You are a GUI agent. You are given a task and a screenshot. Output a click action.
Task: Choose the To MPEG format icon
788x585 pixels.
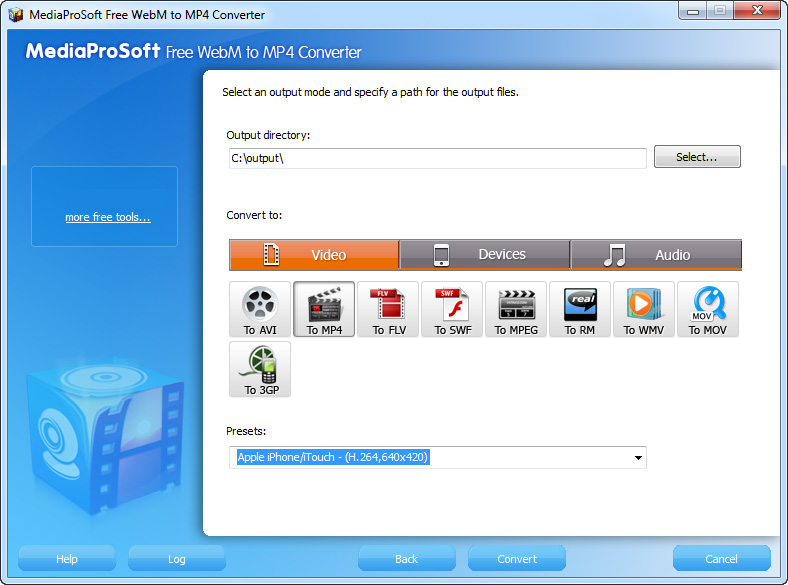[x=516, y=309]
